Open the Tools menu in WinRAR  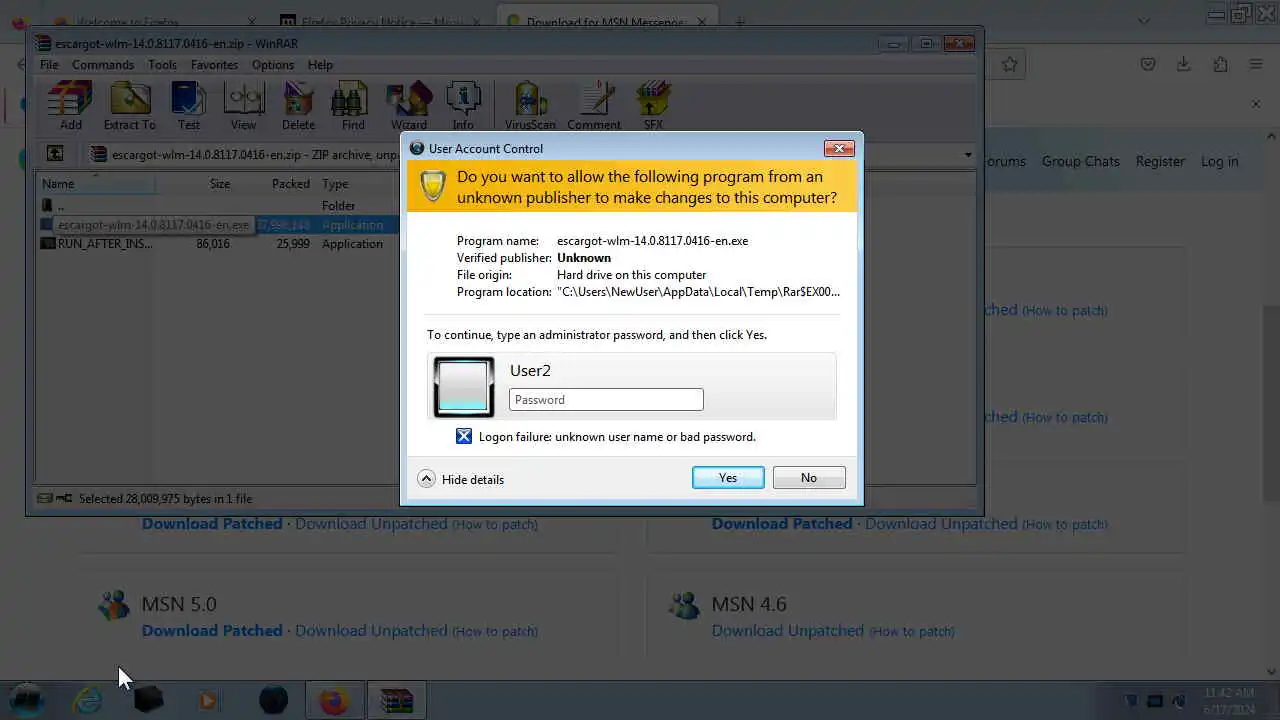click(x=162, y=65)
